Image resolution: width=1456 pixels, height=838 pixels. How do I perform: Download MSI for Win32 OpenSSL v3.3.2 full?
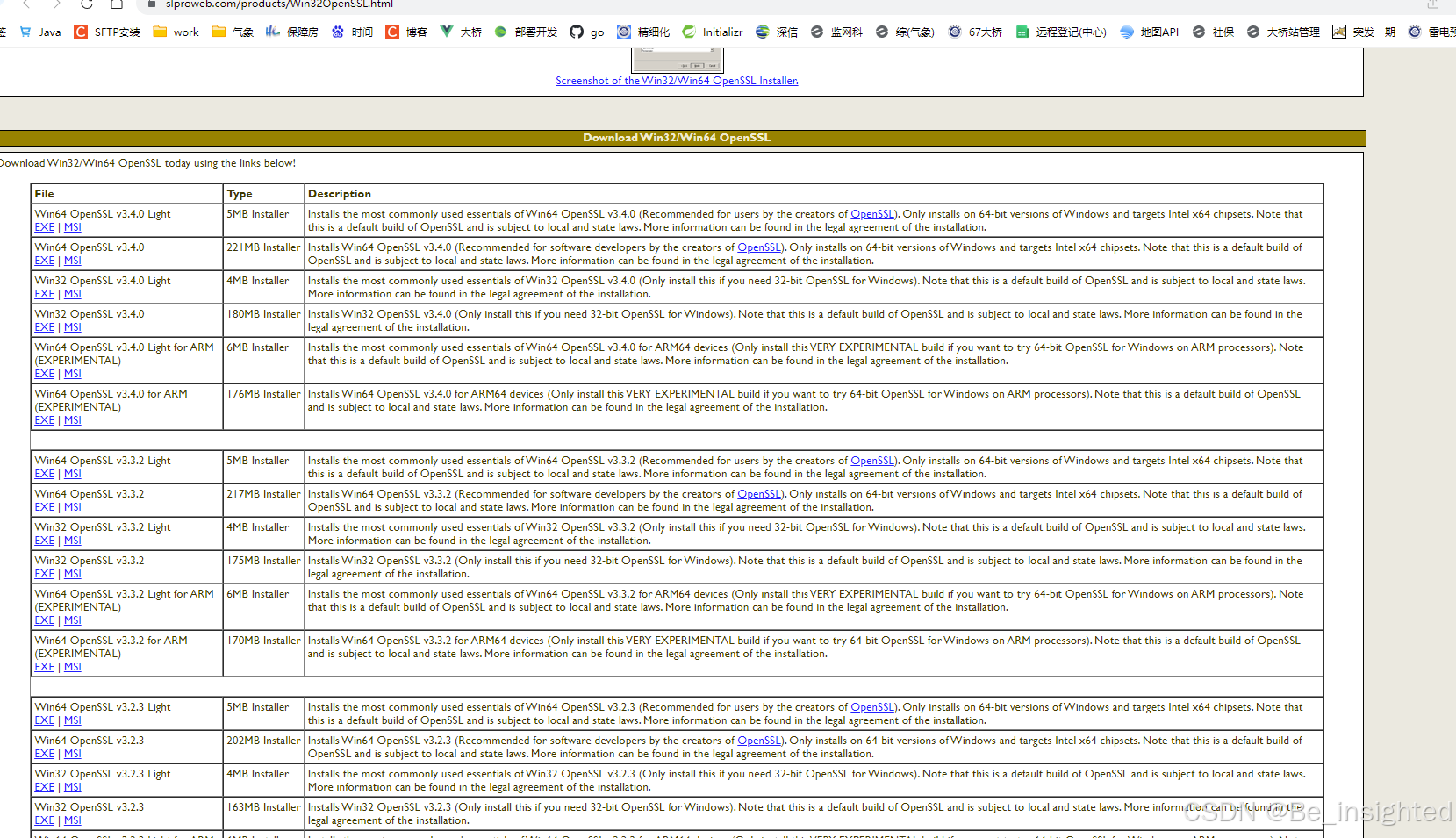point(73,574)
